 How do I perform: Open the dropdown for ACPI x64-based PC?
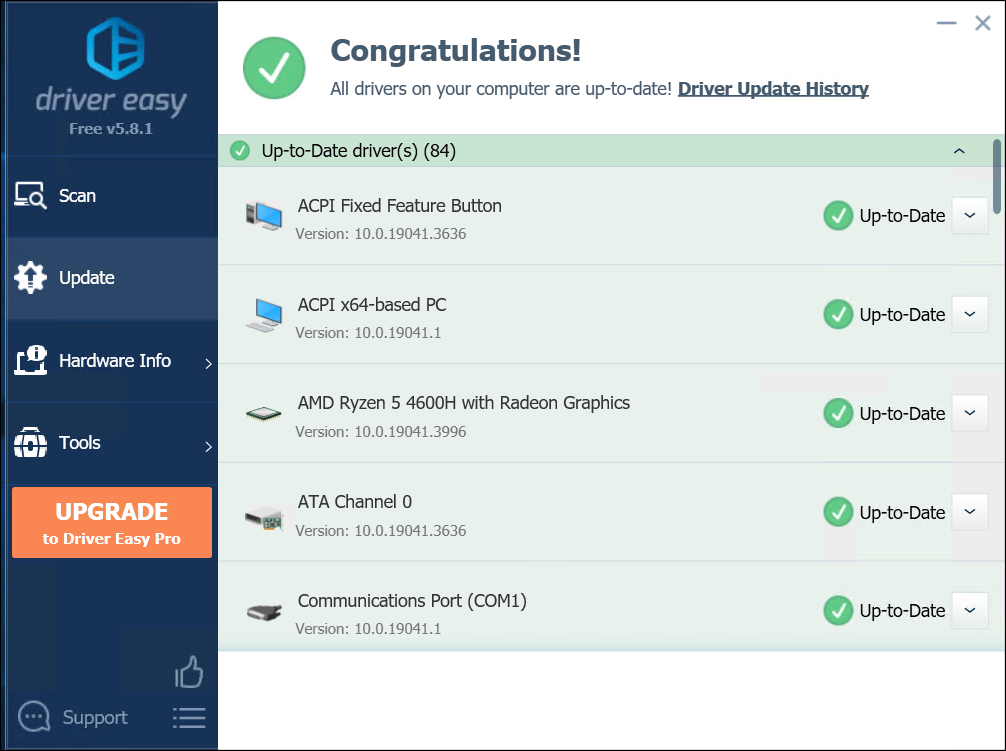[x=969, y=314]
